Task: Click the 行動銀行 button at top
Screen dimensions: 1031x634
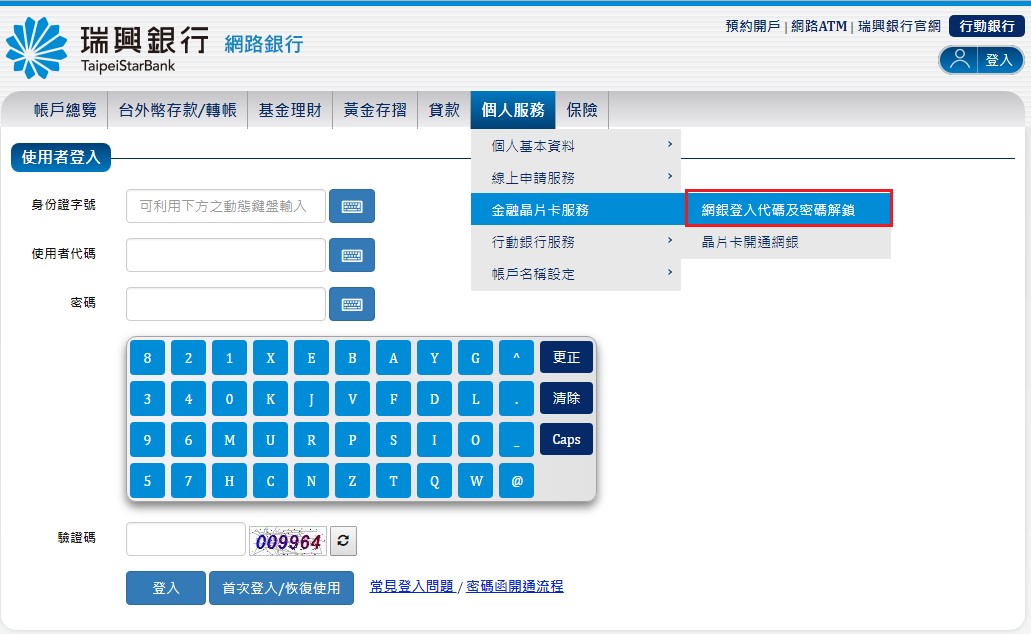Action: coord(986,27)
